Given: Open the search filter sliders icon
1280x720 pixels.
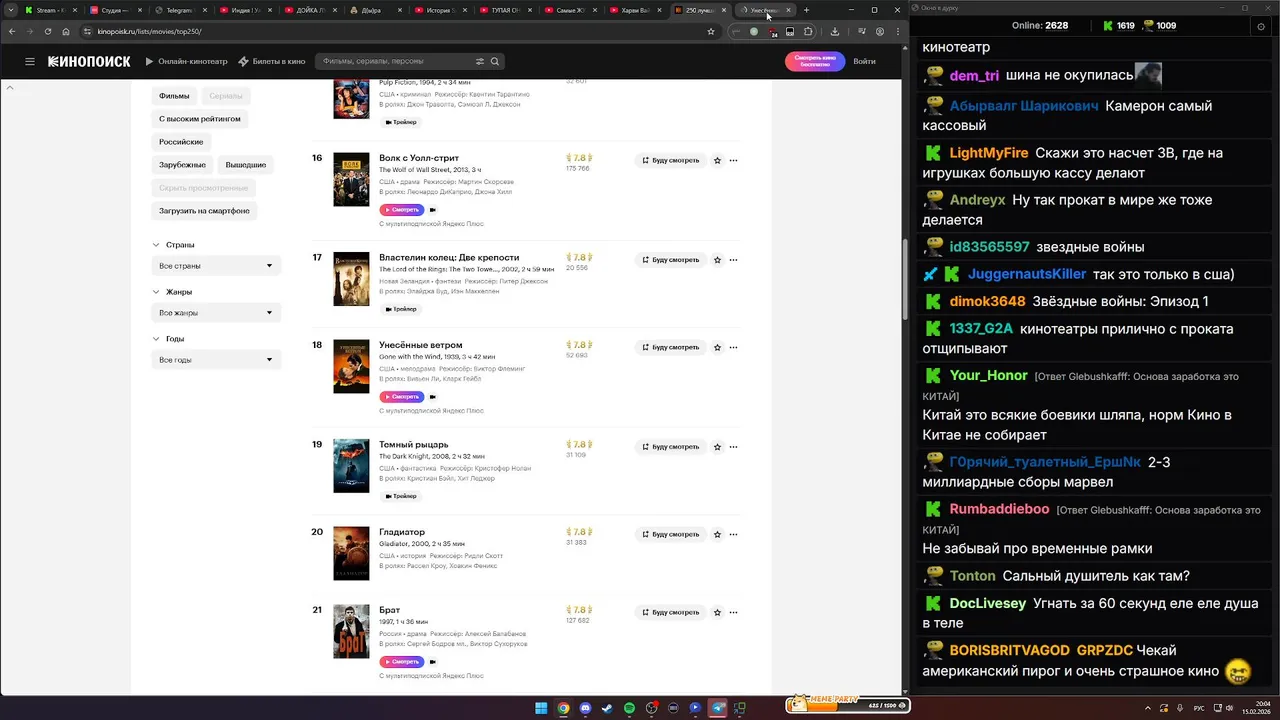Looking at the screenshot, I should (x=480, y=61).
